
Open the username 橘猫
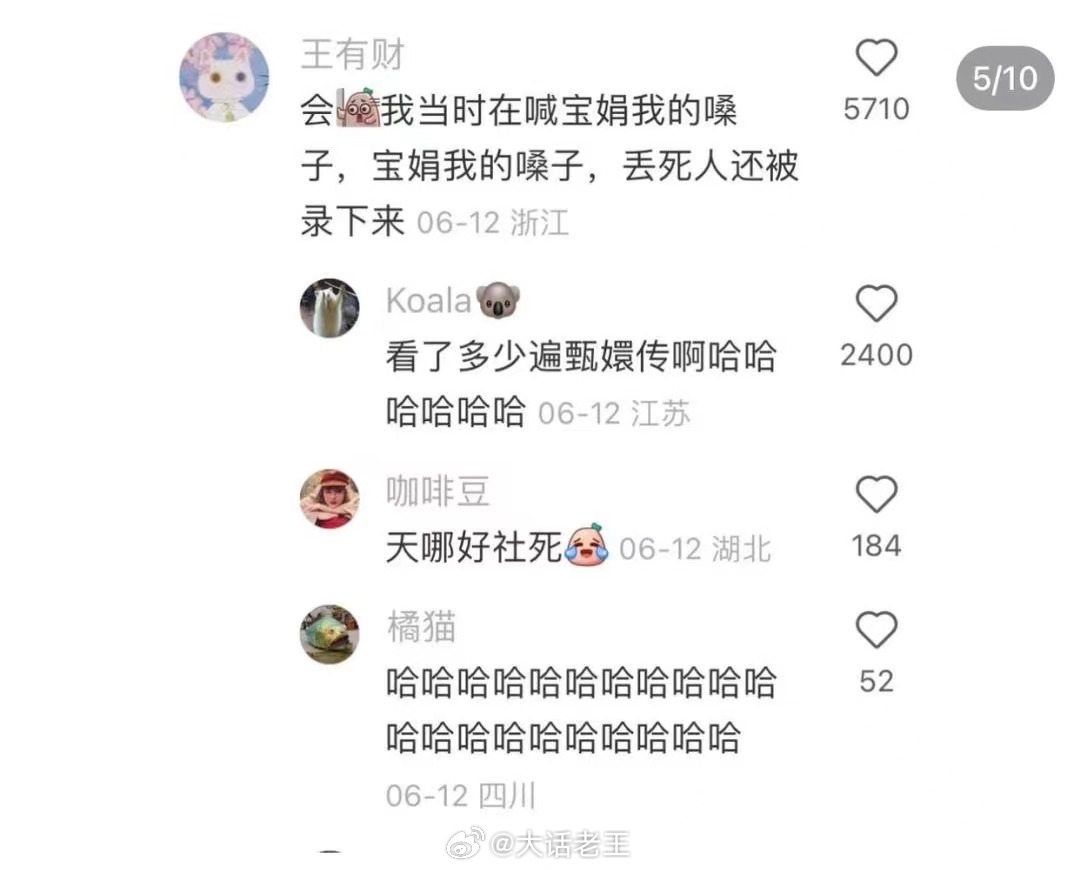tap(421, 628)
